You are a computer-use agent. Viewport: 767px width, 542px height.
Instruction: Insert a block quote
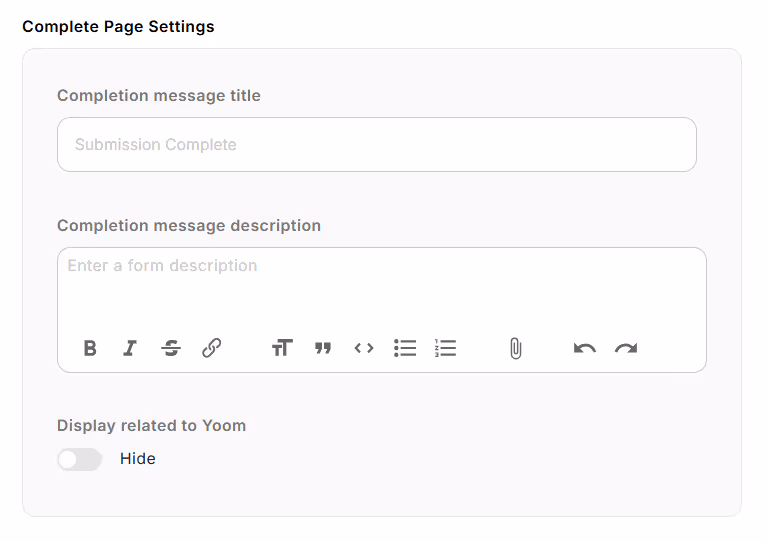[x=323, y=348]
